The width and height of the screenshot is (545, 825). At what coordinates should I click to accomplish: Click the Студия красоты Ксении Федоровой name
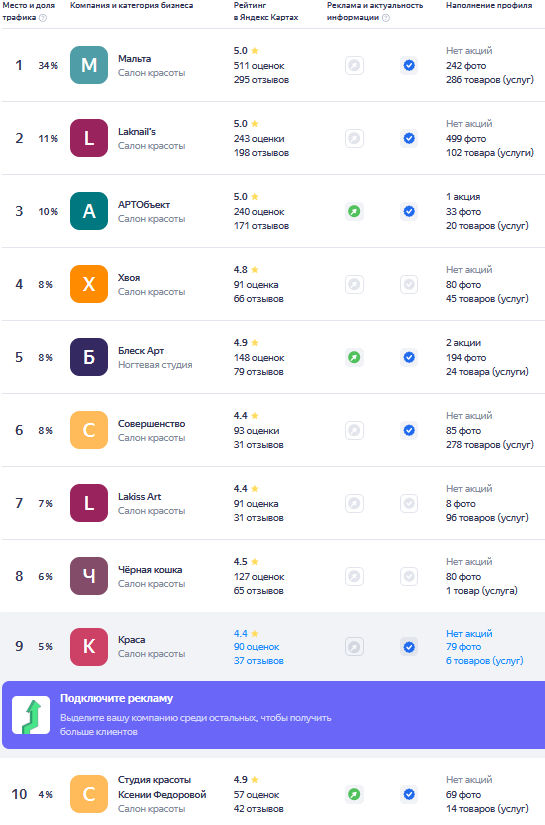tap(162, 787)
